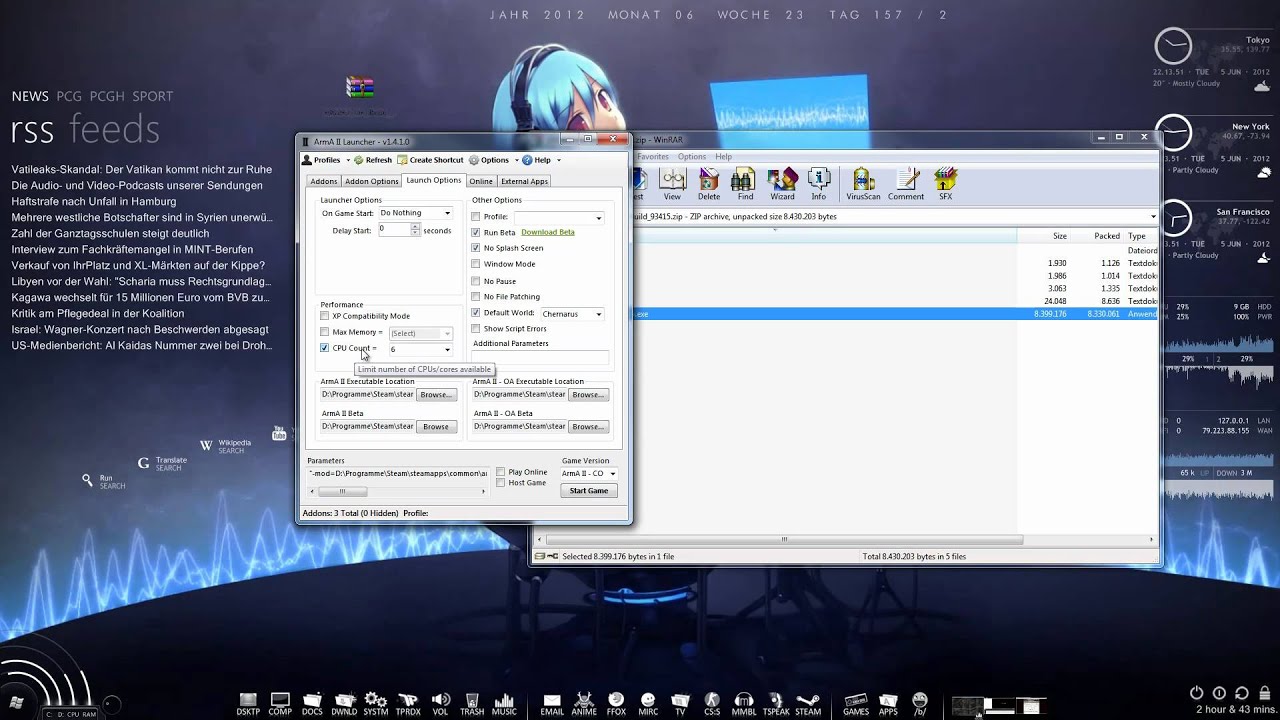The width and height of the screenshot is (1280, 720).
Task: Open DOCS folder dock icon
Action: coord(312,704)
